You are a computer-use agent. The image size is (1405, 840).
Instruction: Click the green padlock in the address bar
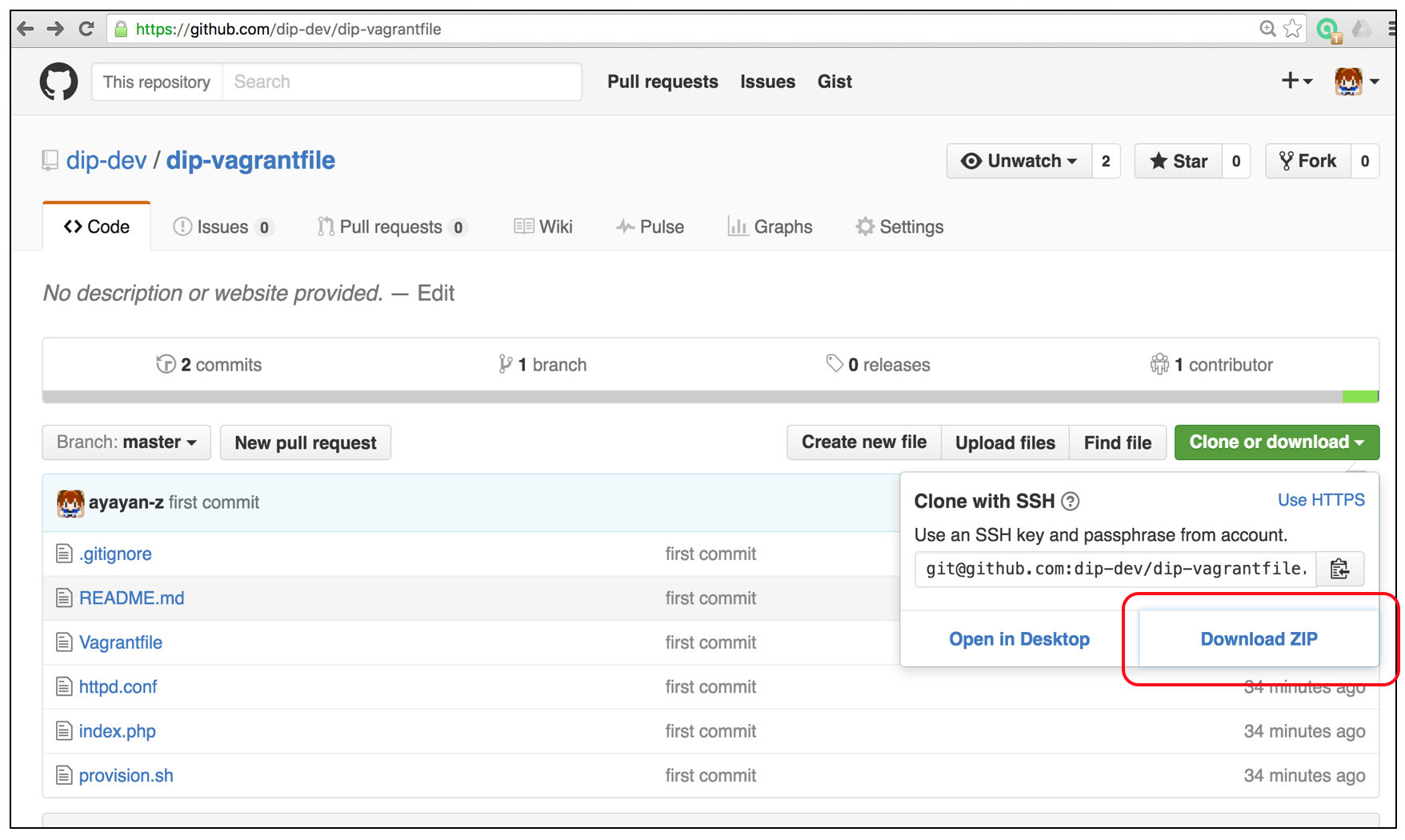click(121, 29)
